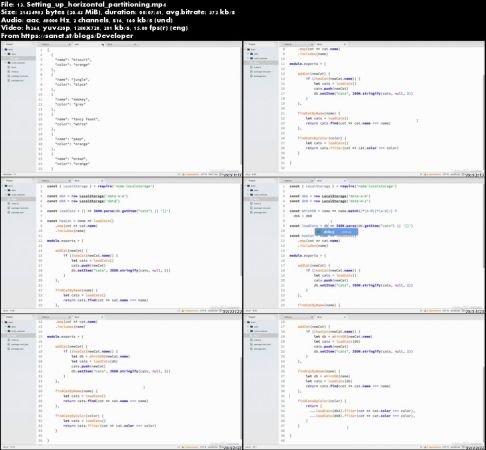
Task: Open the bottom-left code thumbnail
Action: click(x=121, y=381)
